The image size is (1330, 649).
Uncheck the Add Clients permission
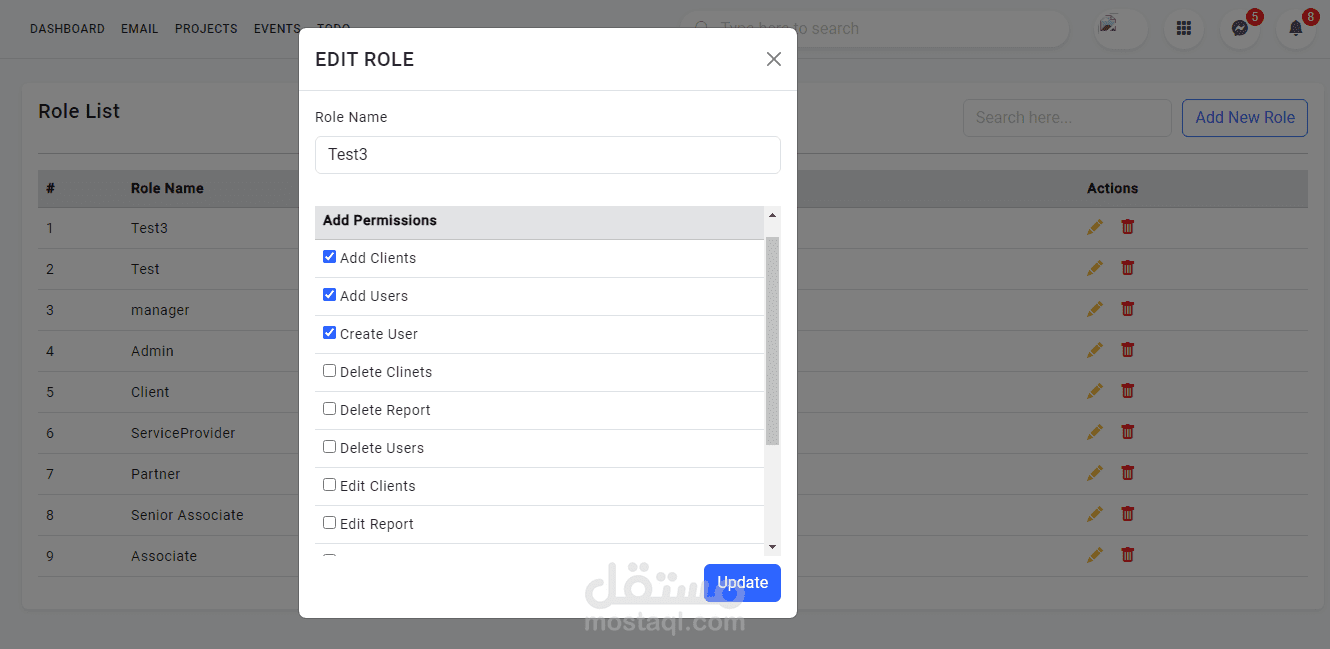click(329, 257)
